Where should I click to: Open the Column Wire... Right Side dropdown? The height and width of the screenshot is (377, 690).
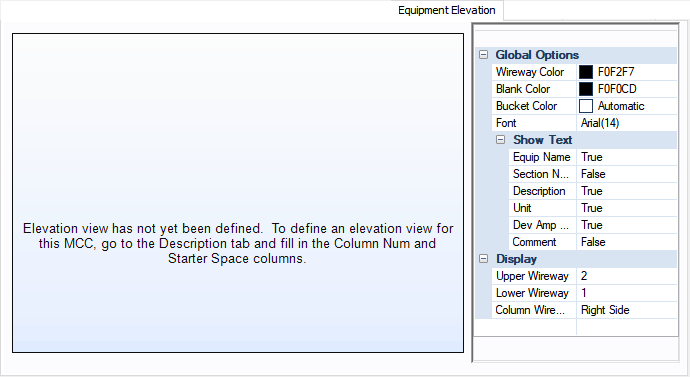pyautogui.click(x=627, y=310)
